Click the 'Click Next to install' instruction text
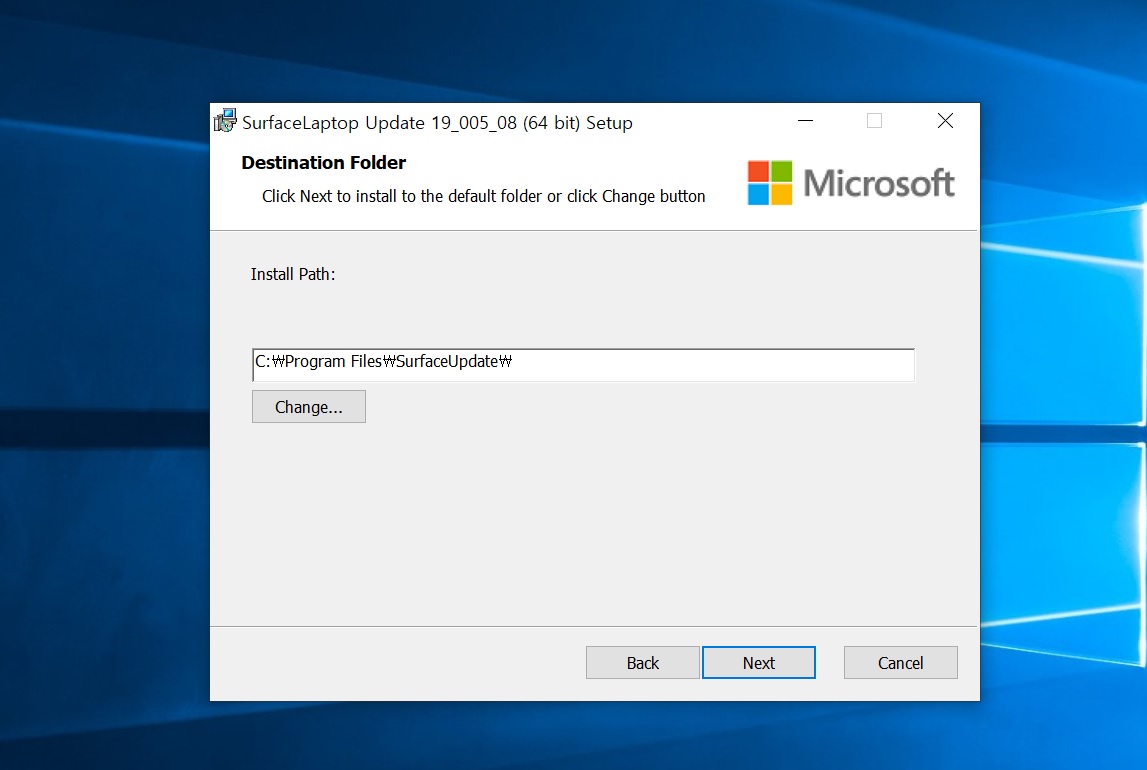 pyautogui.click(x=484, y=197)
